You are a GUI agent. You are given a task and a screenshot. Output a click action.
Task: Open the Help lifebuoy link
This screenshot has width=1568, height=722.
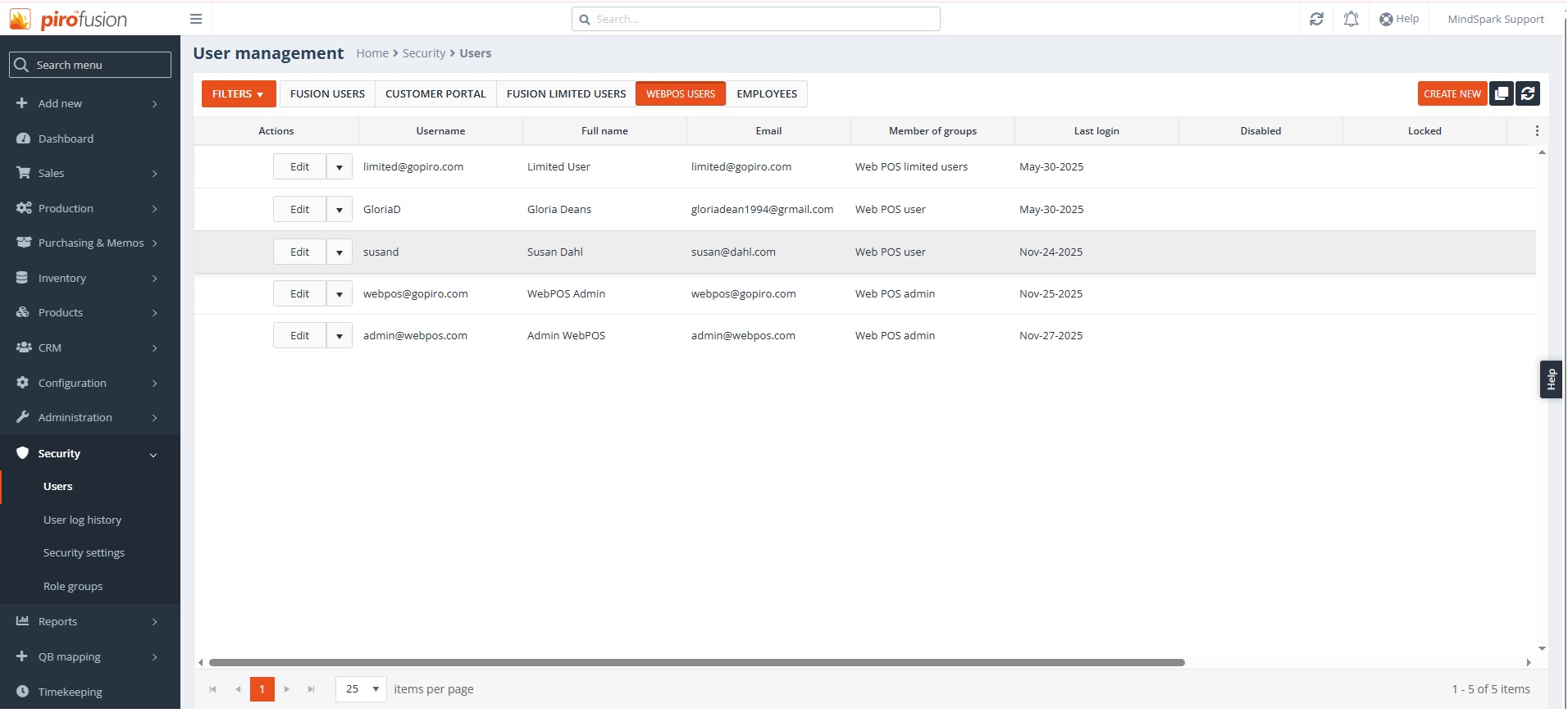(x=1399, y=19)
